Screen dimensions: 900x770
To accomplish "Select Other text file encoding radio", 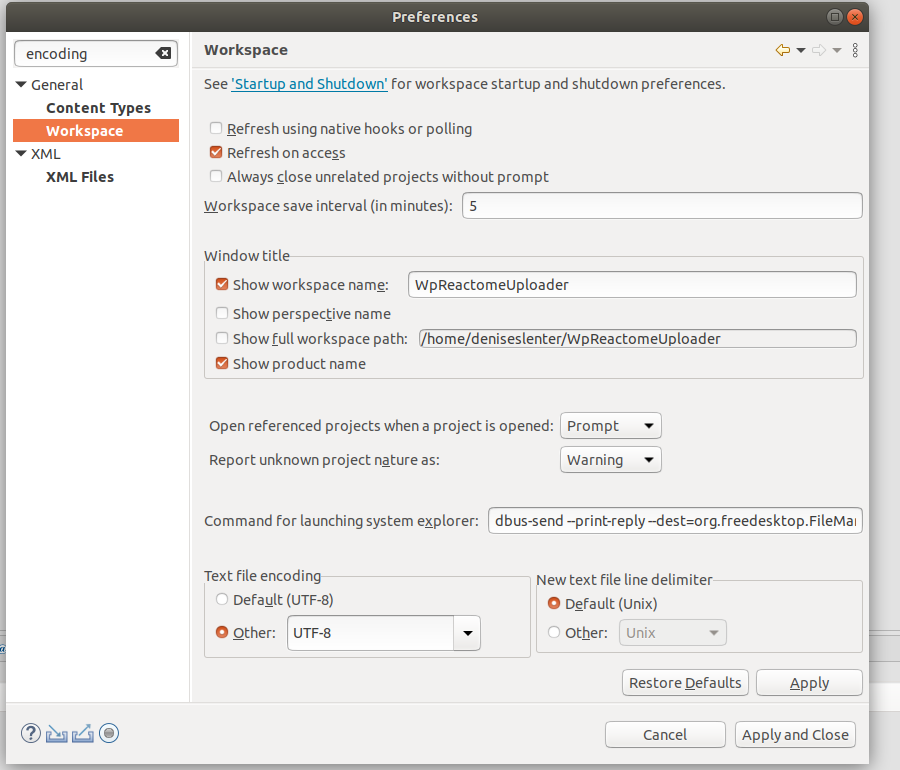I will point(222,632).
